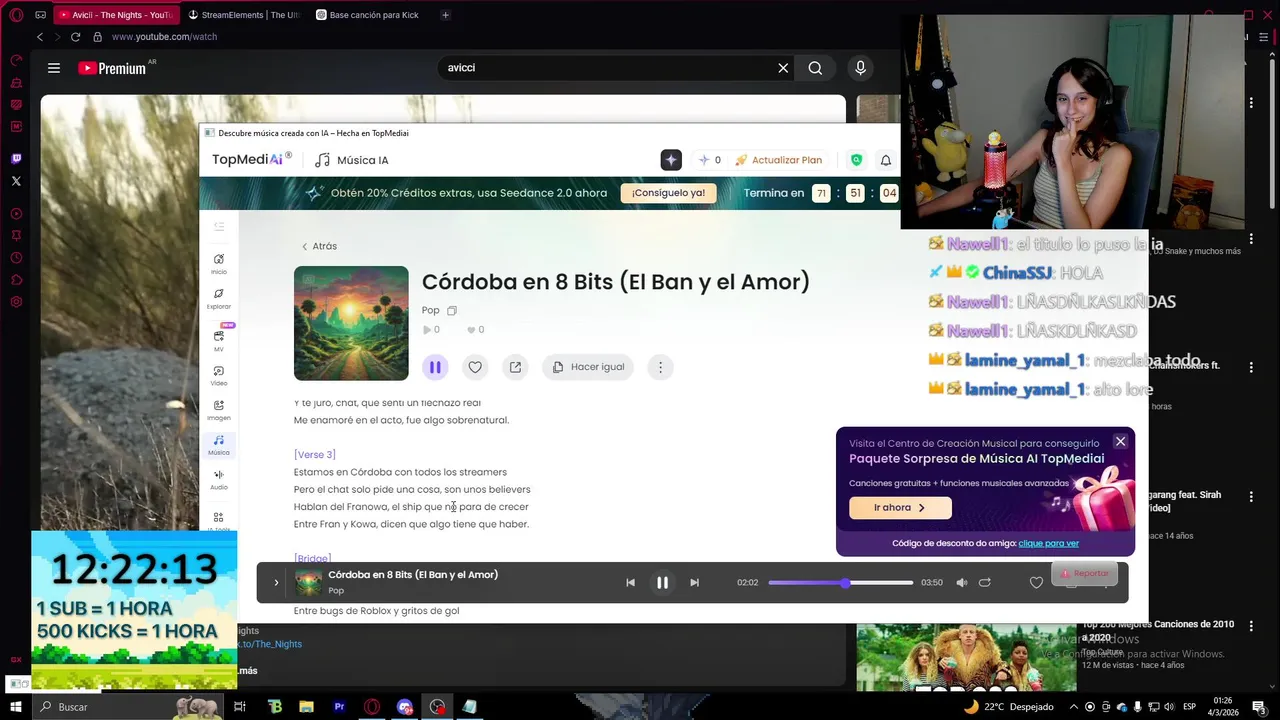This screenshot has width=1280, height=720.
Task: Open the MV sidebar tool
Action: 219,339
